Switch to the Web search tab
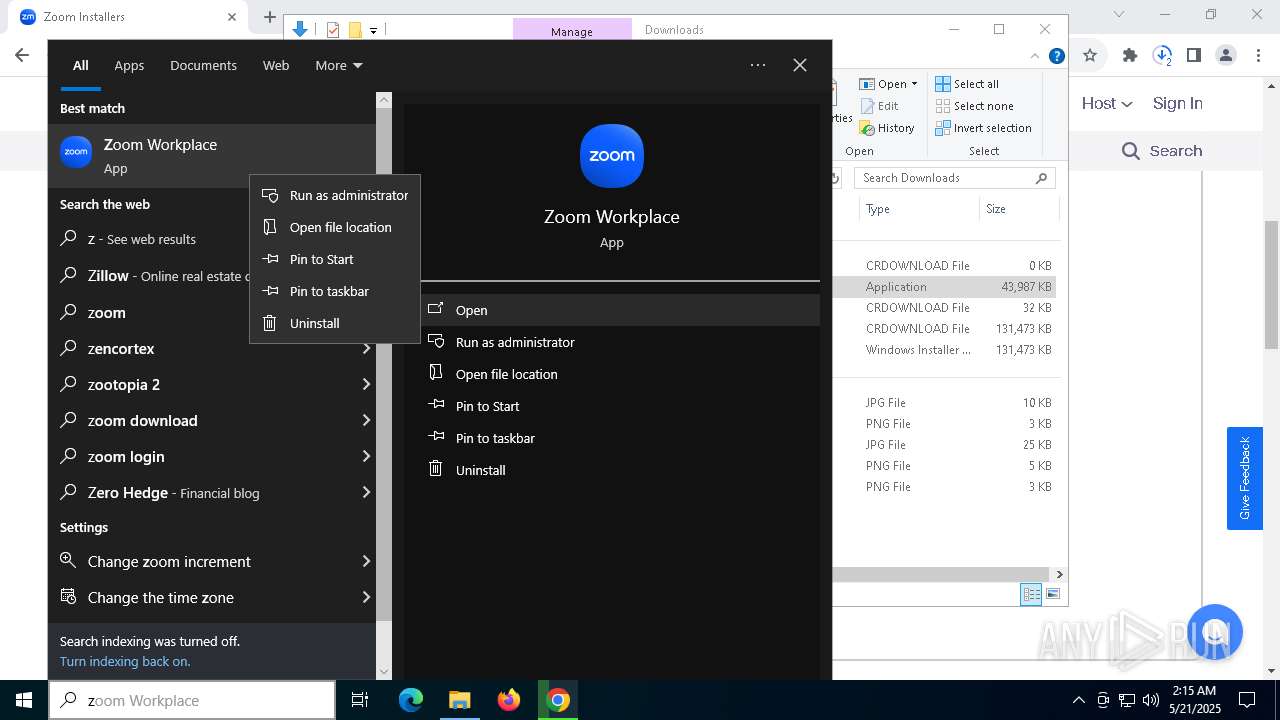This screenshot has height=720, width=1280. tap(276, 65)
